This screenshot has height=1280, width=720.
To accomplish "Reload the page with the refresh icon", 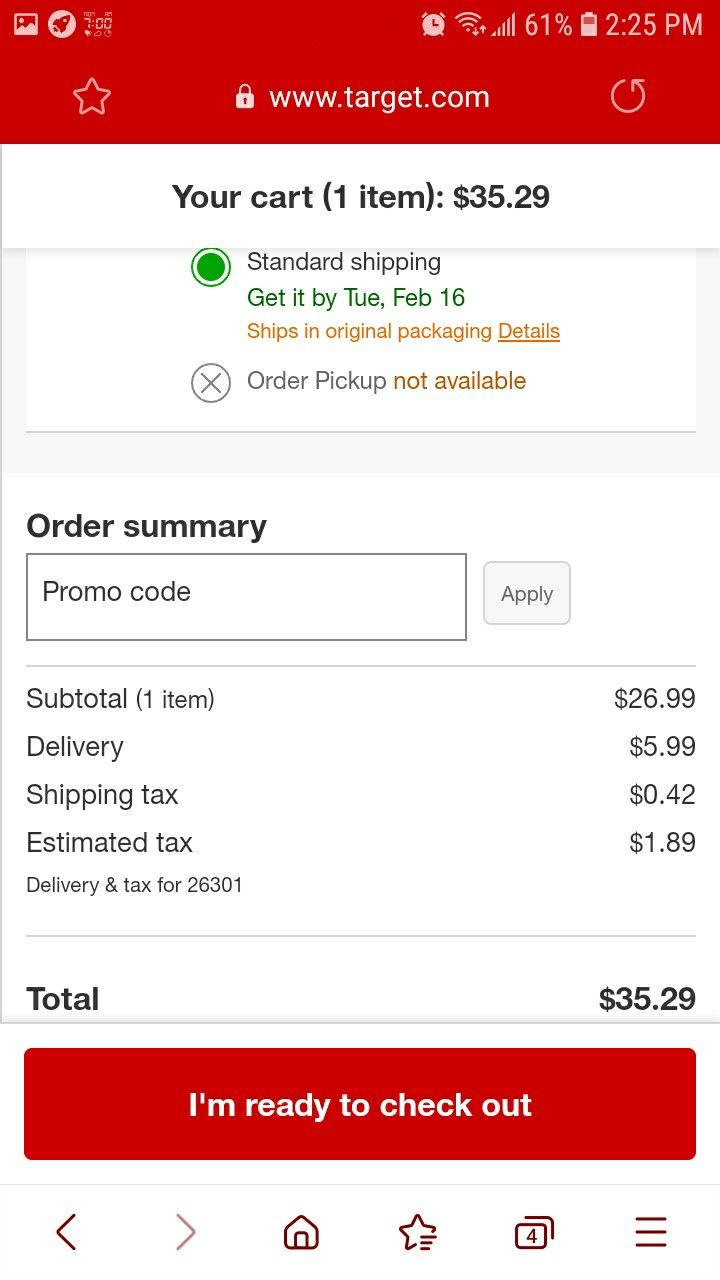I will coord(628,97).
